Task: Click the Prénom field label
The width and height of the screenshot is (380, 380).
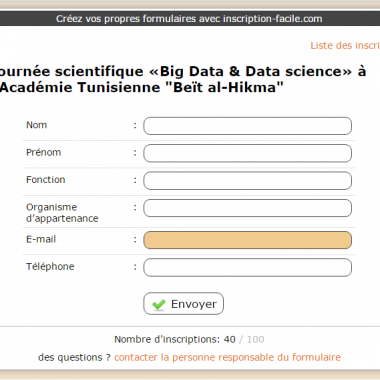Action: click(44, 152)
